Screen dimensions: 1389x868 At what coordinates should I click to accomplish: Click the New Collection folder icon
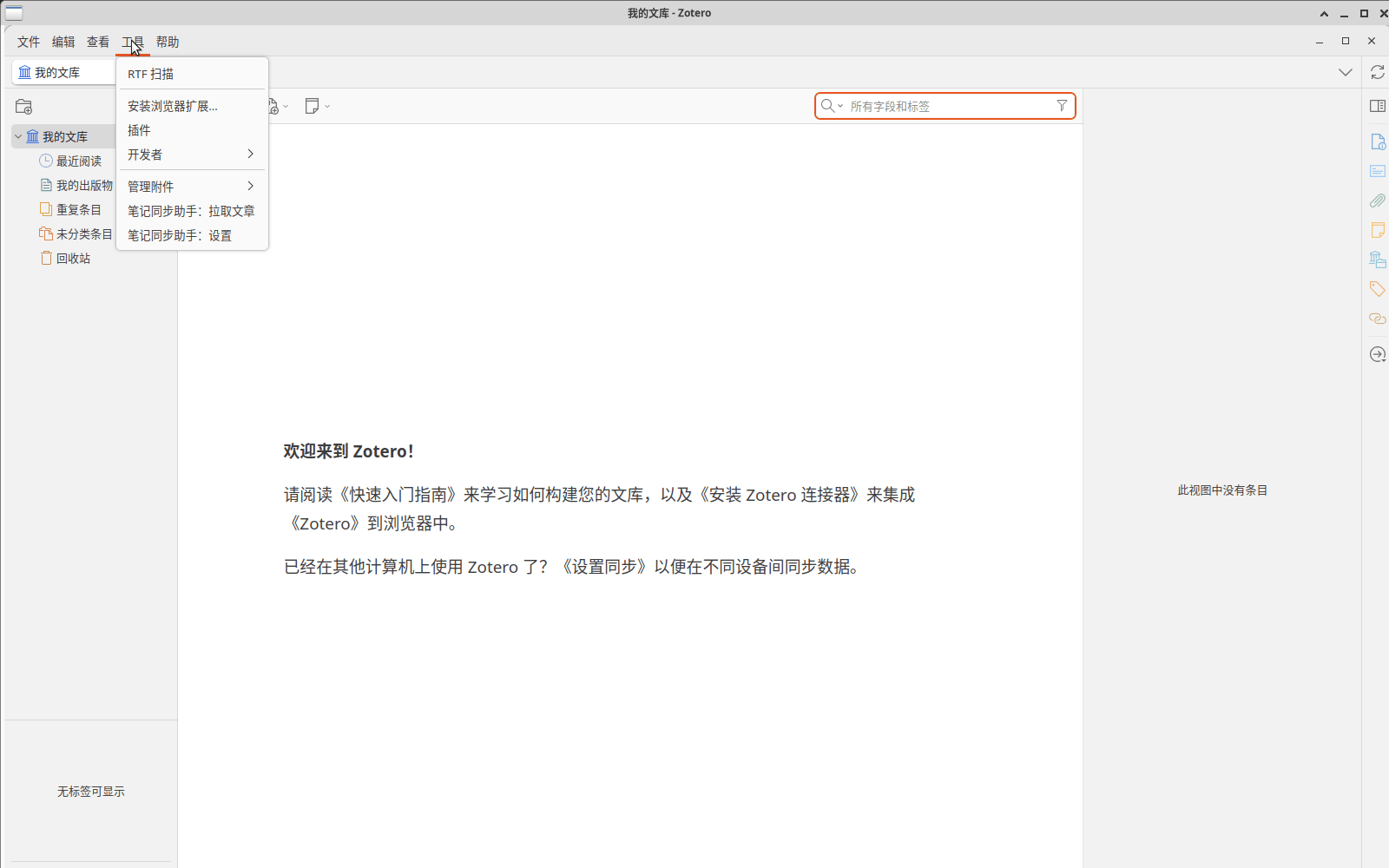click(24, 107)
